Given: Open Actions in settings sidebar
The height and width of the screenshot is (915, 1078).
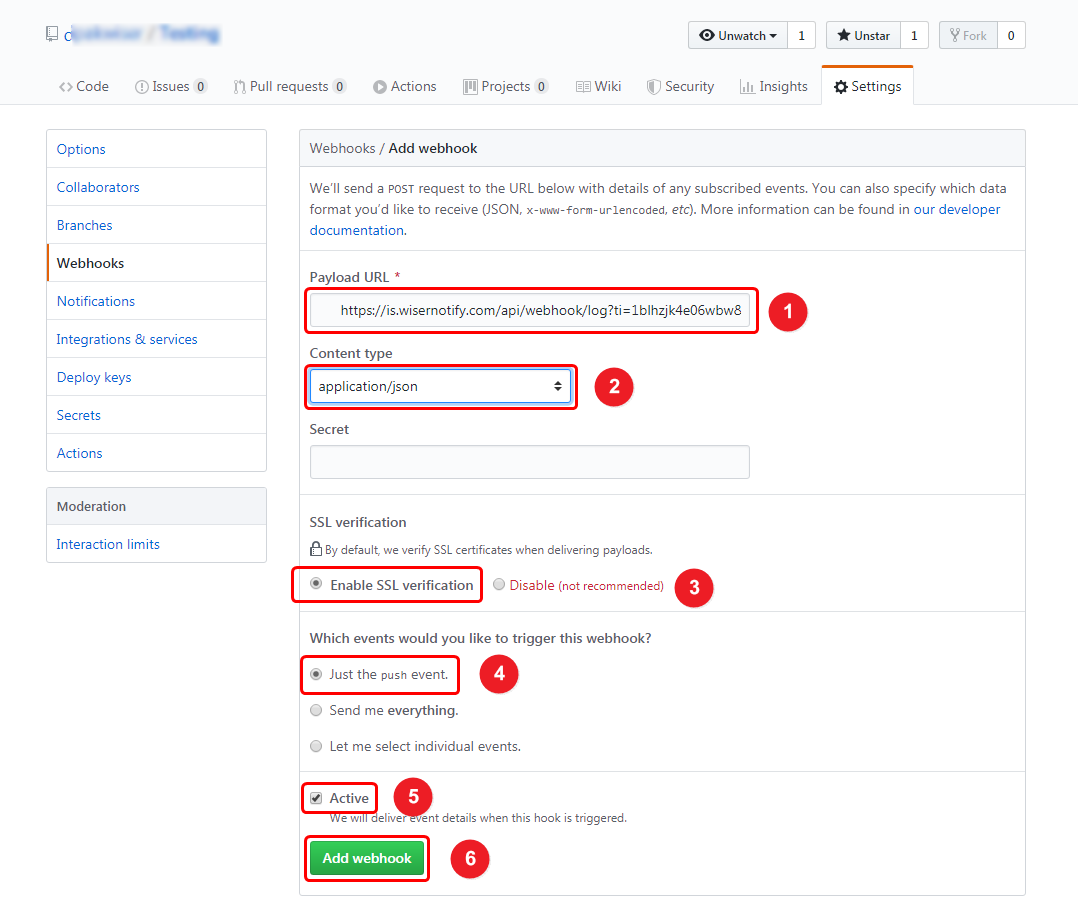Looking at the screenshot, I should coord(157,453).
